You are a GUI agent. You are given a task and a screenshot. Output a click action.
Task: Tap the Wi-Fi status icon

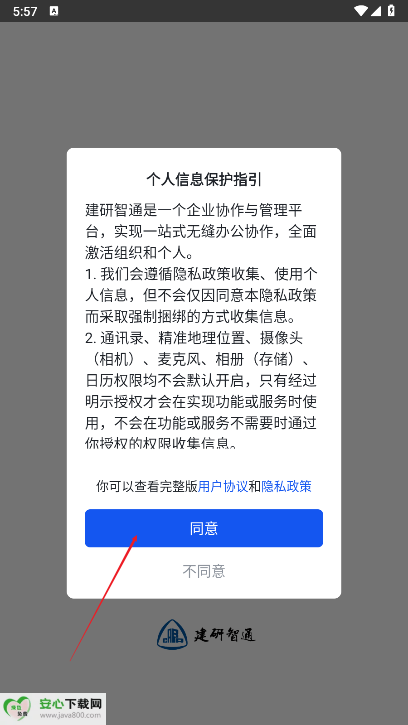360,11
